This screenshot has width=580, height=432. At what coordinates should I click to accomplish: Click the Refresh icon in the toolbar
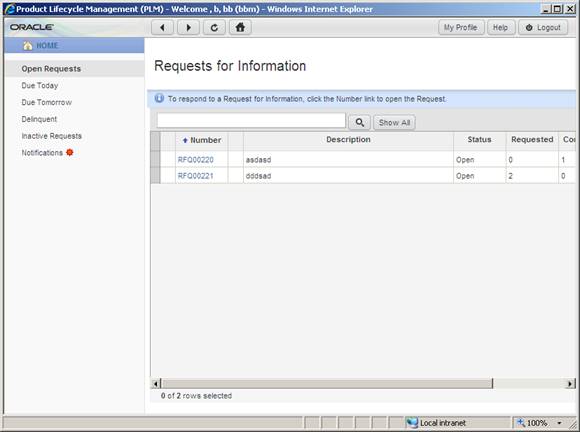coord(214,27)
